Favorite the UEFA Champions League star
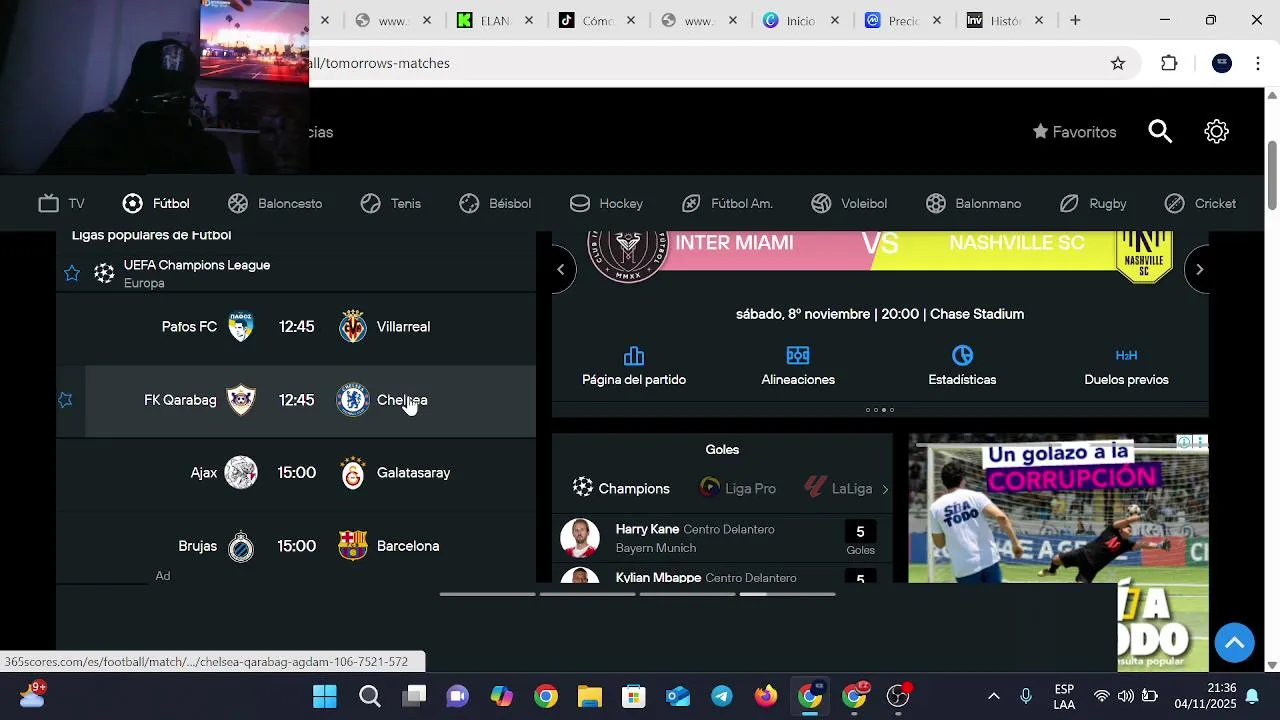Screen dimensions: 1280x720 (72, 273)
